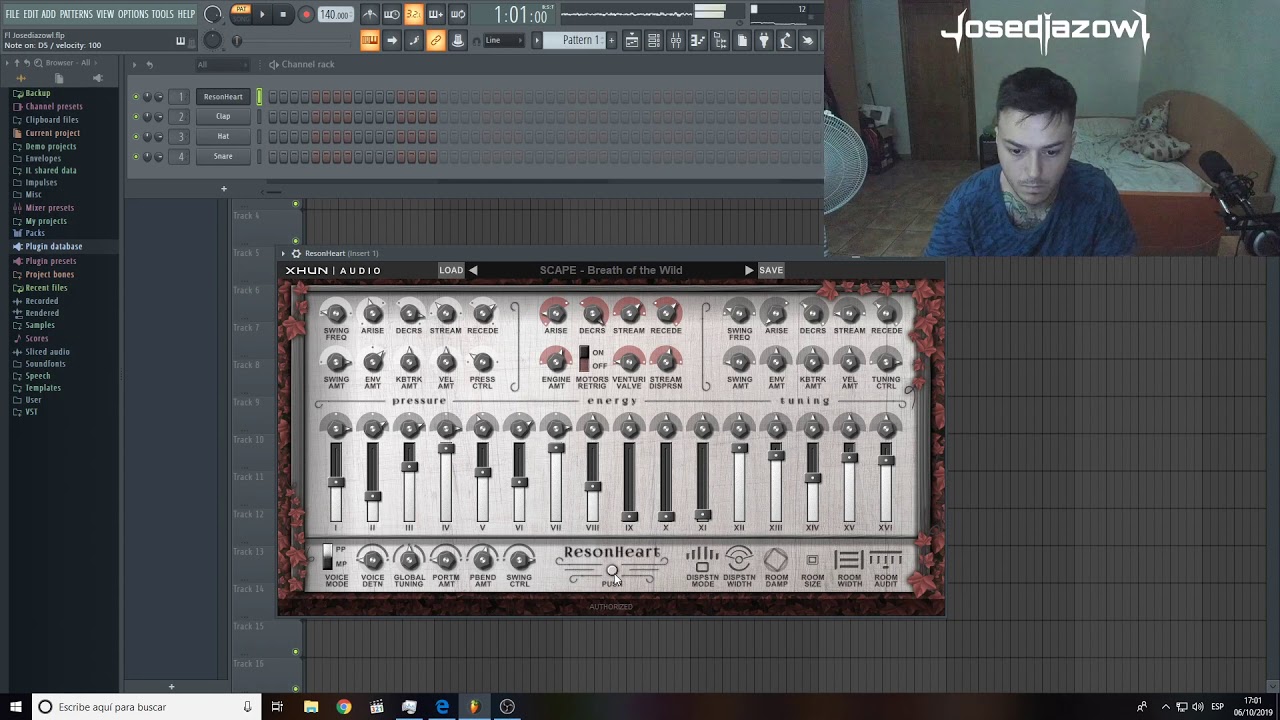The image size is (1280, 720).
Task: Select the Clap channel button
Action: pyautogui.click(x=223, y=116)
